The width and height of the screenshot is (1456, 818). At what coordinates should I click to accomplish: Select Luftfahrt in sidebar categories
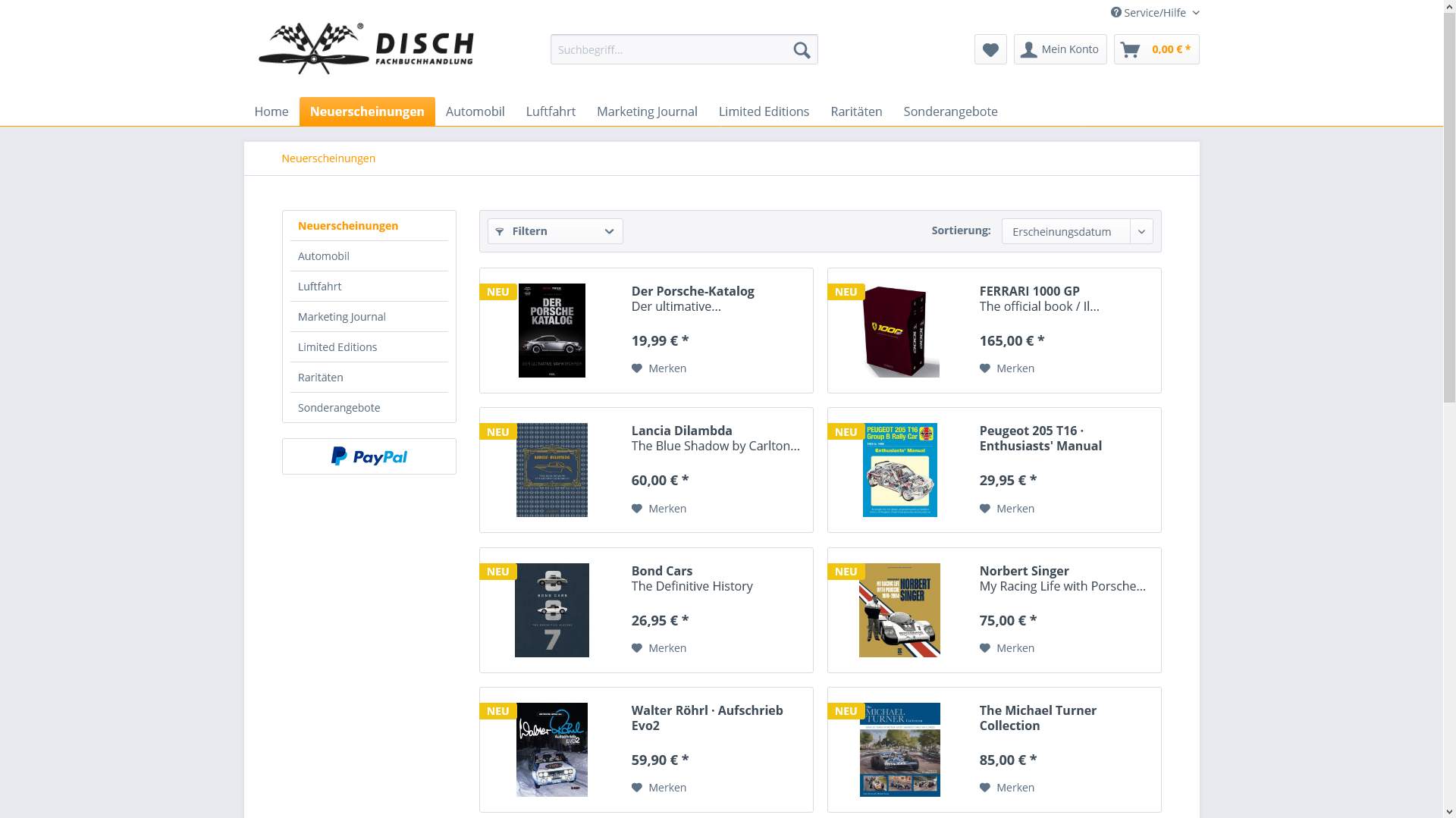369,287
